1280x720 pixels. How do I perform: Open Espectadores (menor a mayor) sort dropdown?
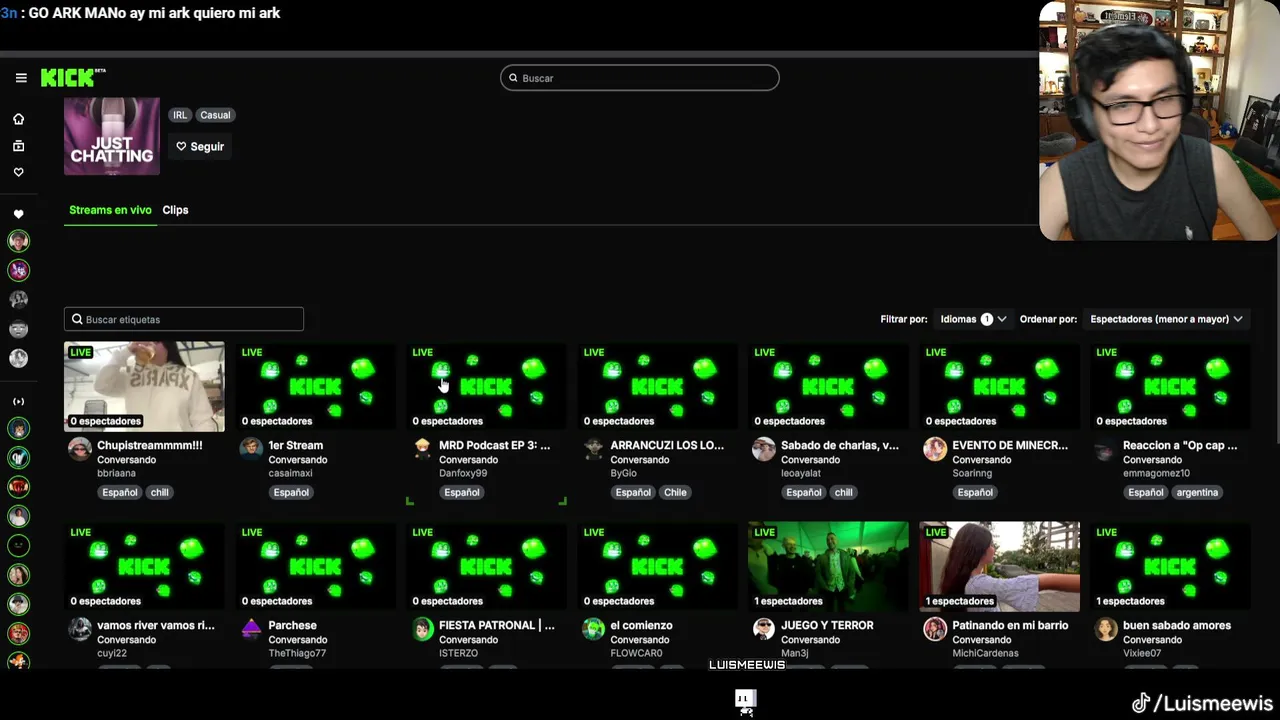(1166, 319)
